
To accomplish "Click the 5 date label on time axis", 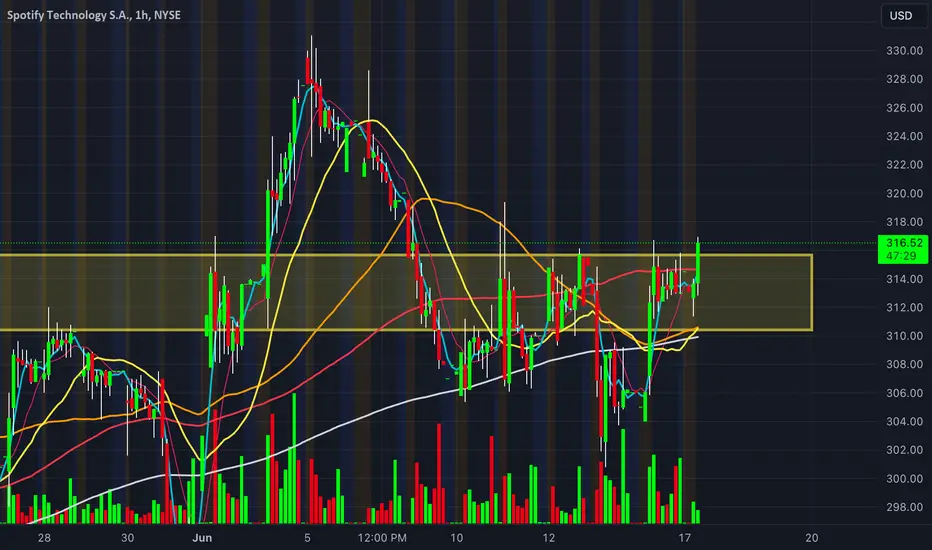I will coord(307,538).
